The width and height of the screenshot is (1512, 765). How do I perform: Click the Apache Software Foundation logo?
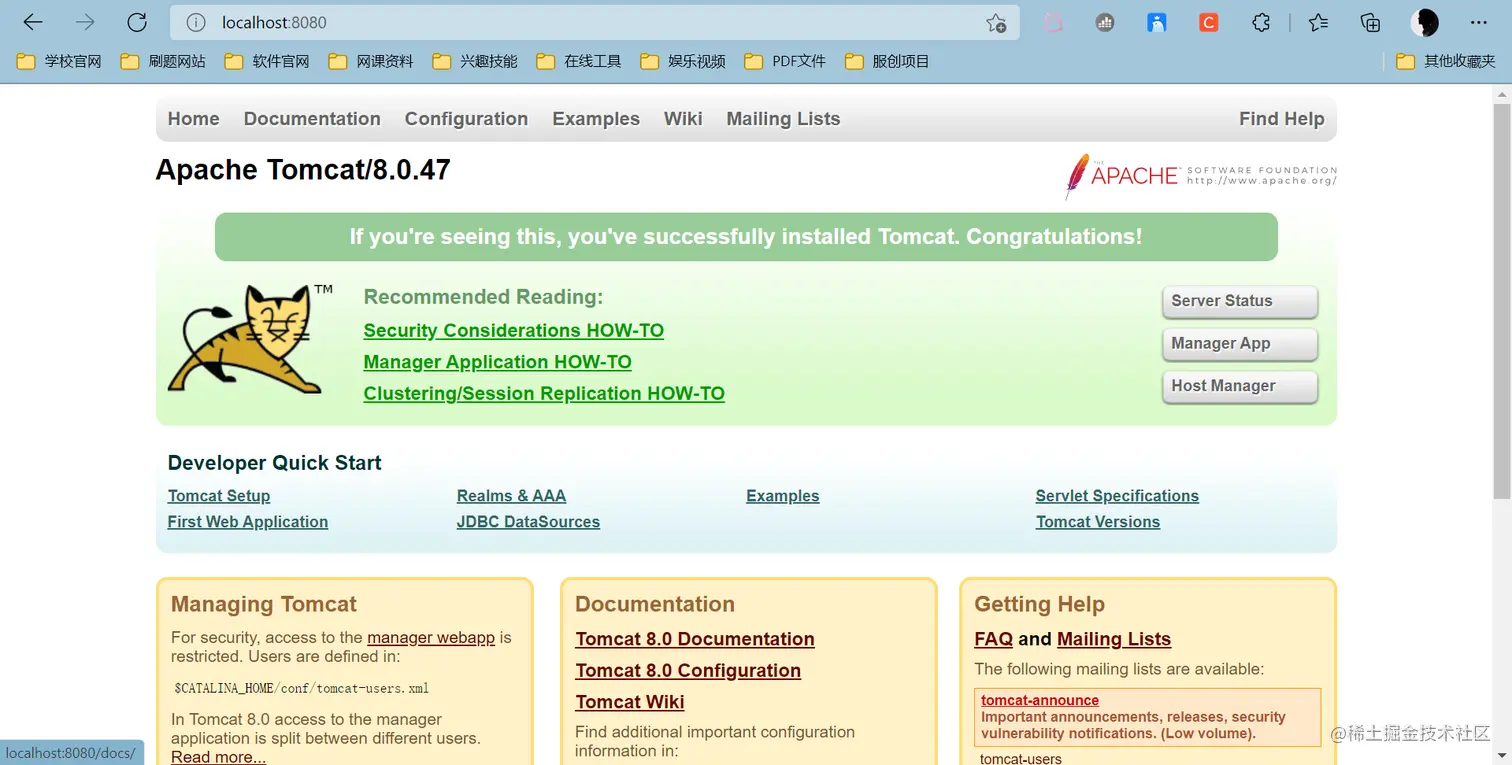click(x=1201, y=176)
